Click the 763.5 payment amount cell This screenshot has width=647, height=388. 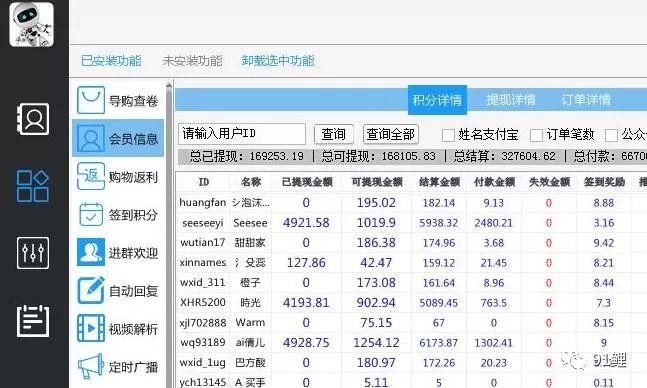tap(494, 303)
